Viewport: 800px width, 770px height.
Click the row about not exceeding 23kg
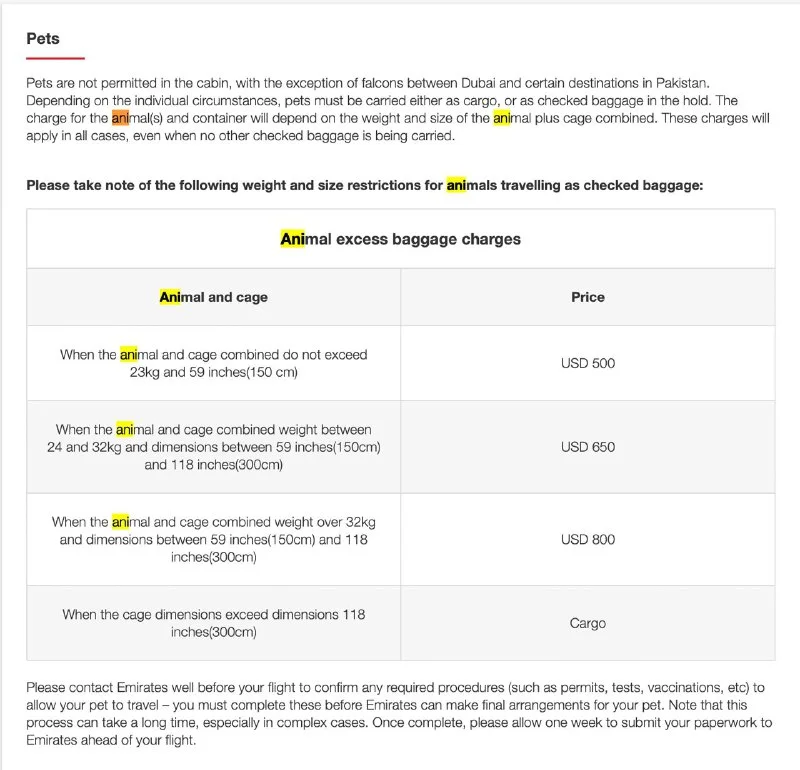click(x=213, y=363)
